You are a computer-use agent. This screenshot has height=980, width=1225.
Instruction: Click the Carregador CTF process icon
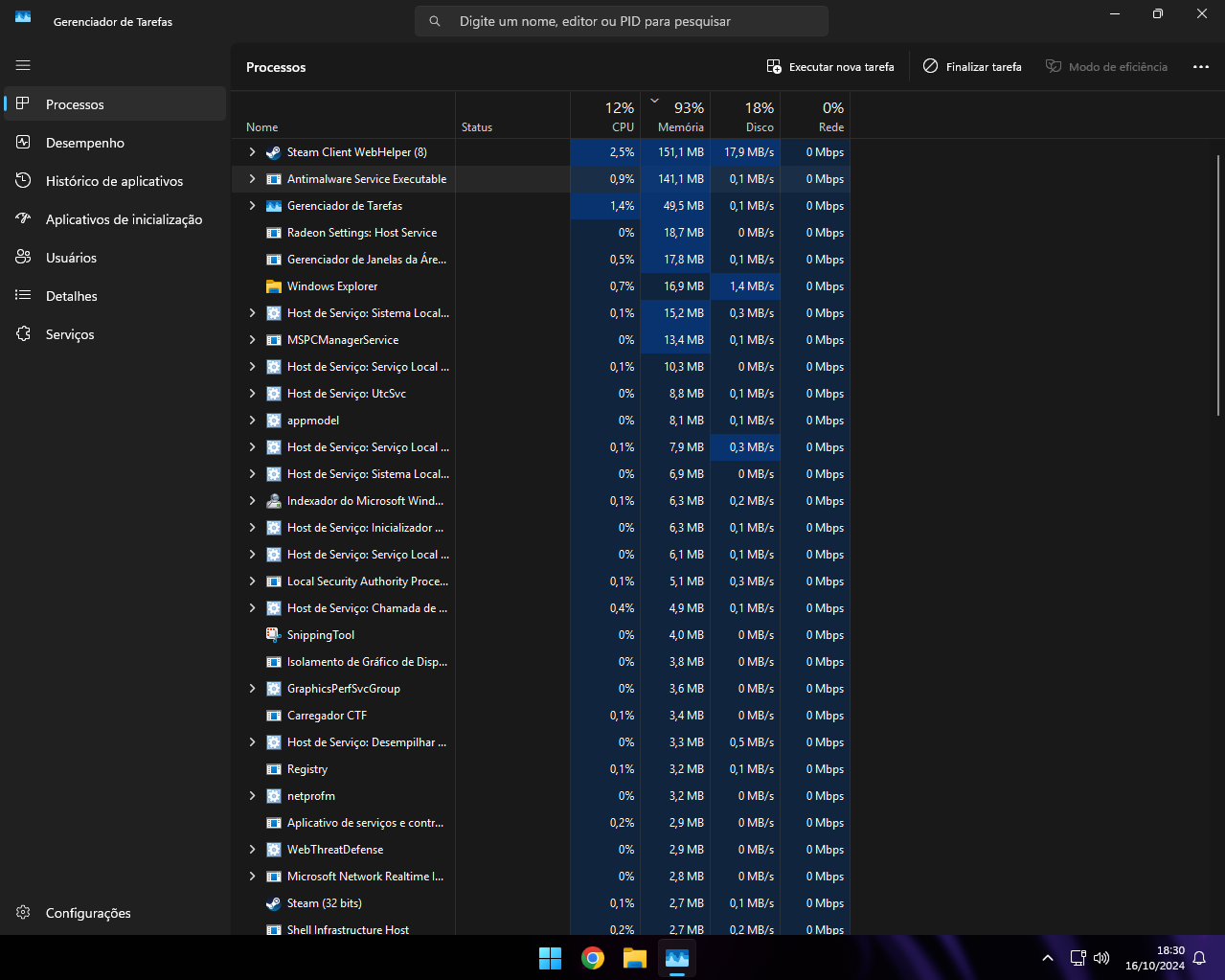click(274, 716)
